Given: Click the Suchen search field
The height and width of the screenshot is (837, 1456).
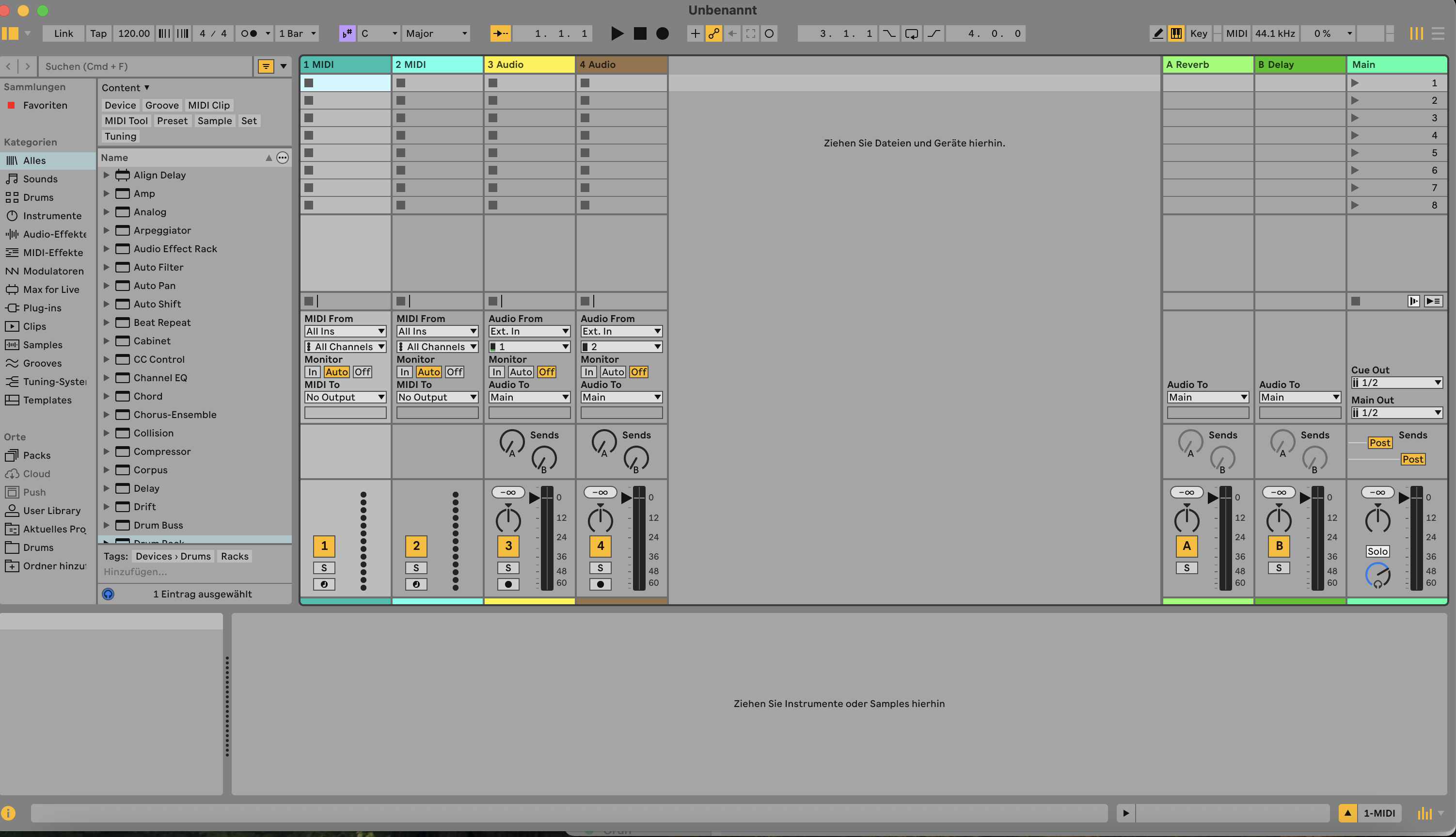Looking at the screenshot, I should tap(146, 66).
